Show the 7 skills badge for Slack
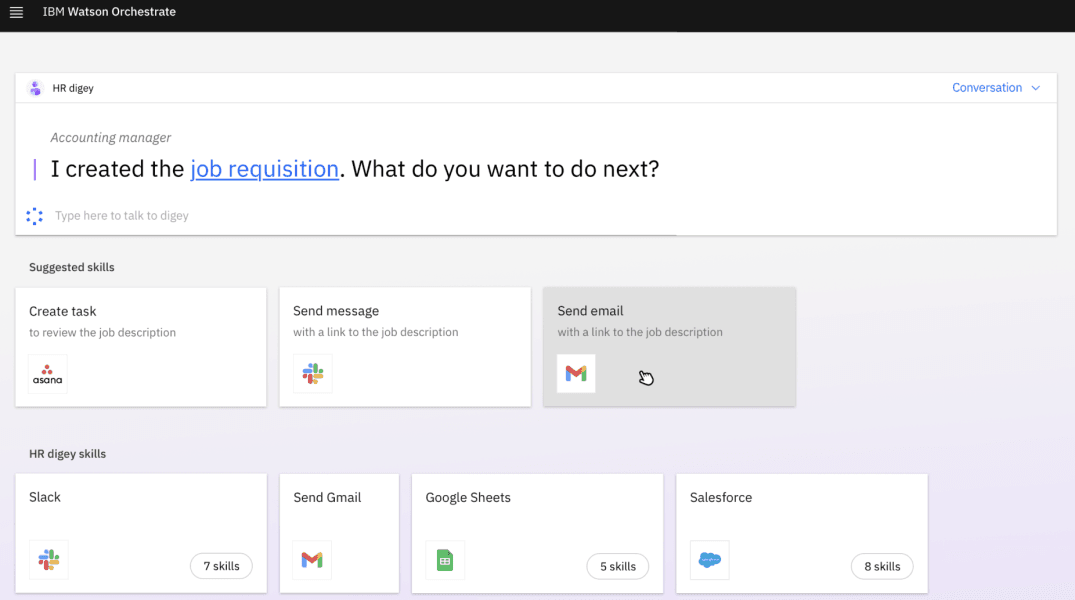 click(221, 566)
